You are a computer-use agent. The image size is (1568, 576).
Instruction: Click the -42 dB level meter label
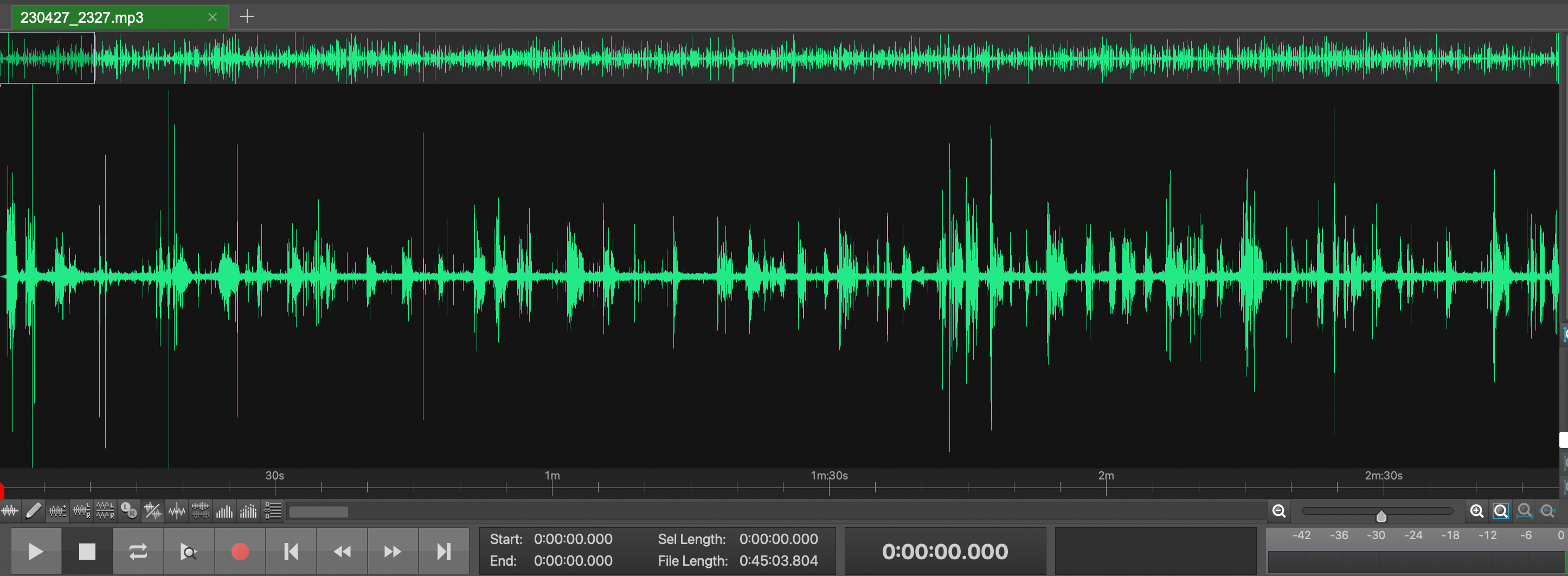click(1301, 535)
